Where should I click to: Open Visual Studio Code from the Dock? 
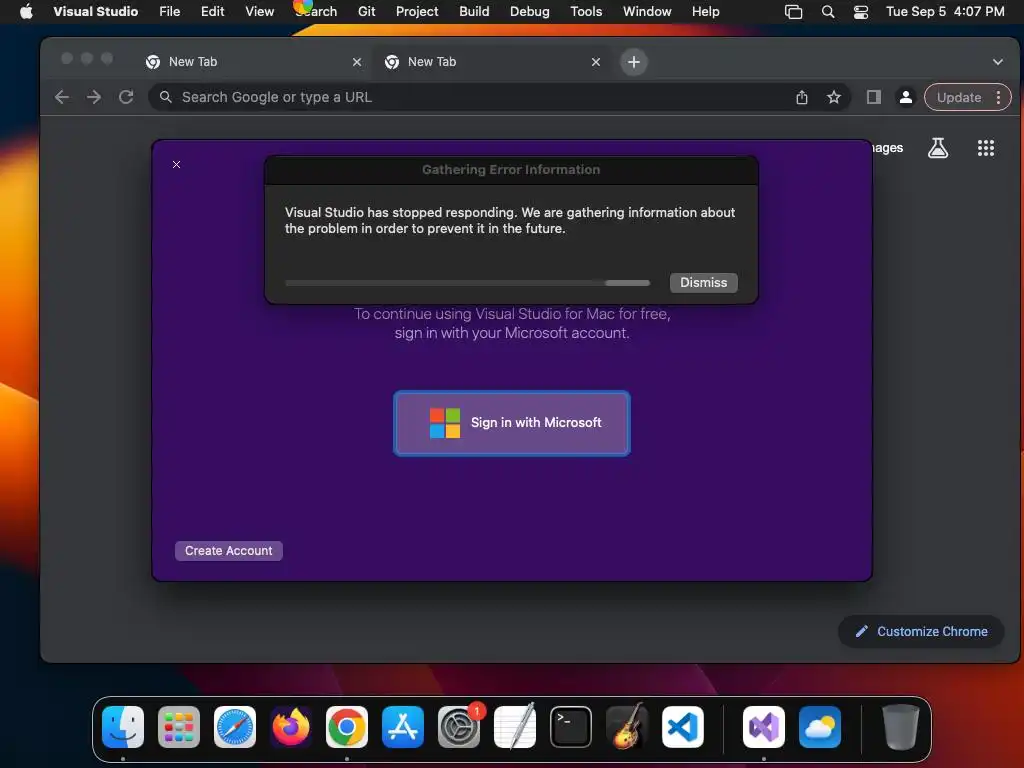683,727
